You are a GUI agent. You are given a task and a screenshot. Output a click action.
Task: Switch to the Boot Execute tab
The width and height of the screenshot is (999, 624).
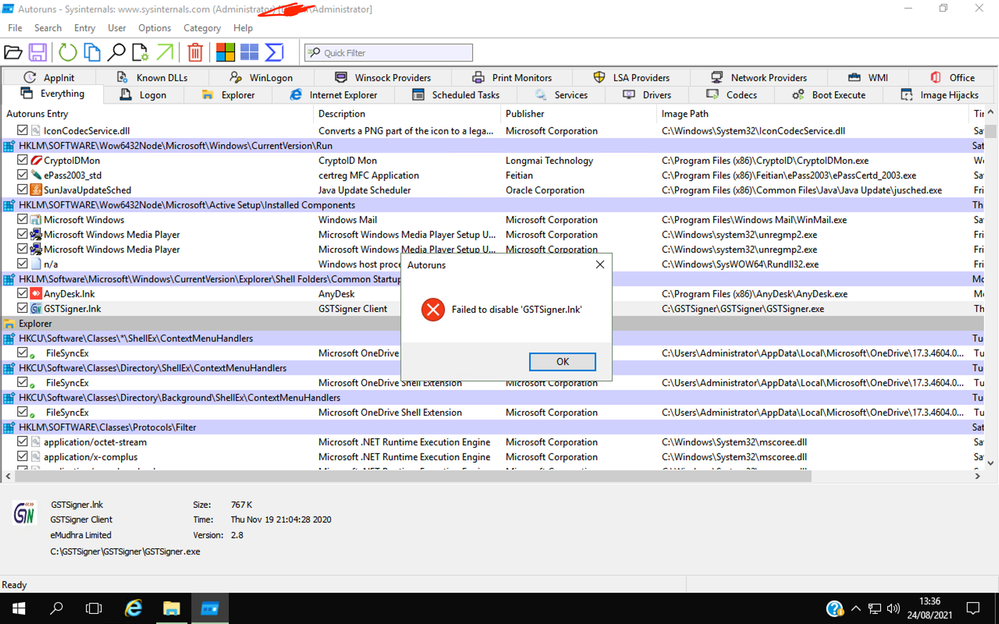pos(829,95)
